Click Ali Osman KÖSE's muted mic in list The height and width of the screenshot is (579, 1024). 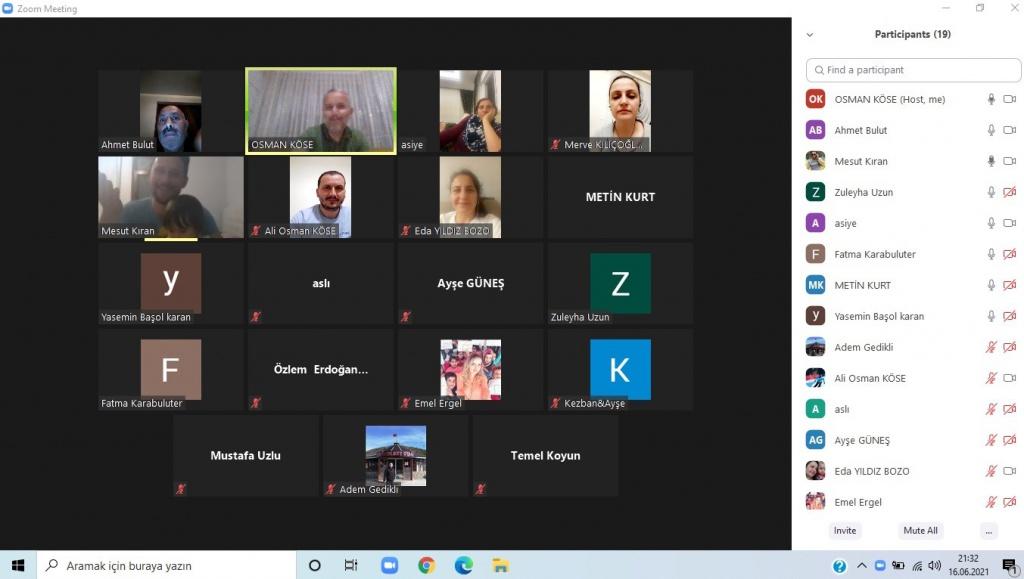991,378
